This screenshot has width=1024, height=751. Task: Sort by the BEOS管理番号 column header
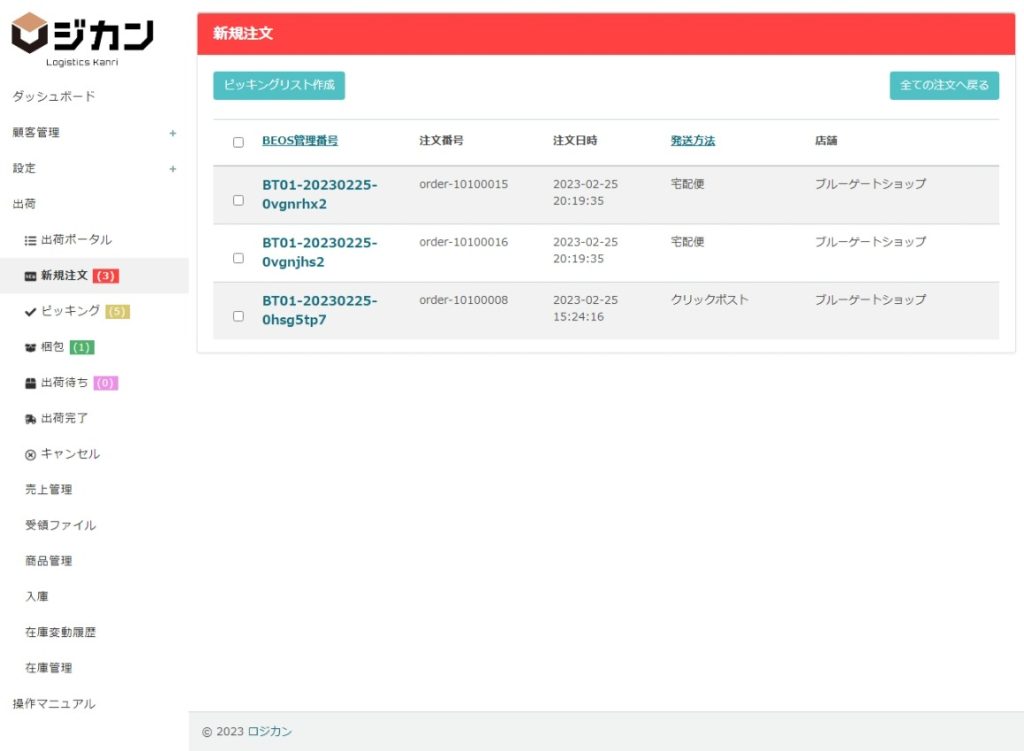coord(299,141)
